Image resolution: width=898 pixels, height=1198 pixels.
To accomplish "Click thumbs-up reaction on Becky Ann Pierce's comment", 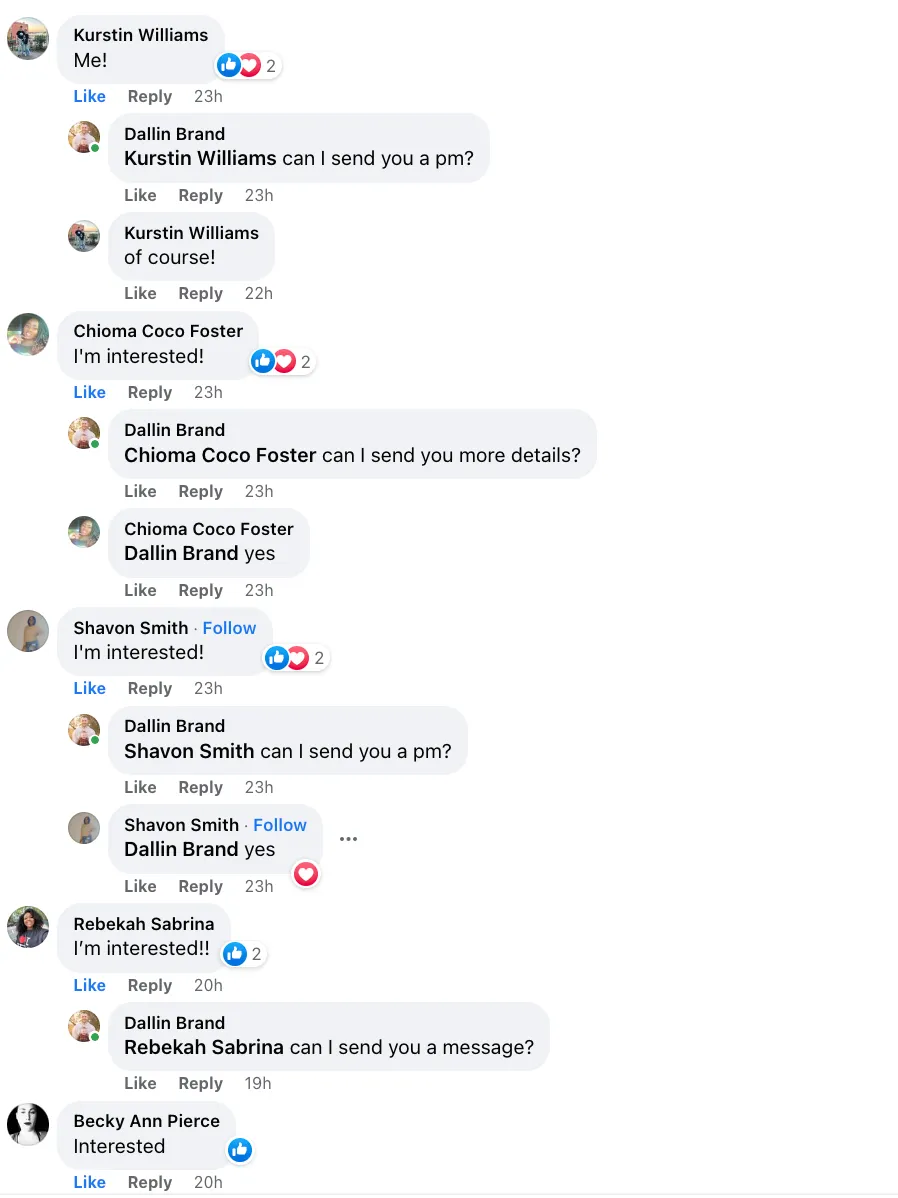I will (239, 1150).
